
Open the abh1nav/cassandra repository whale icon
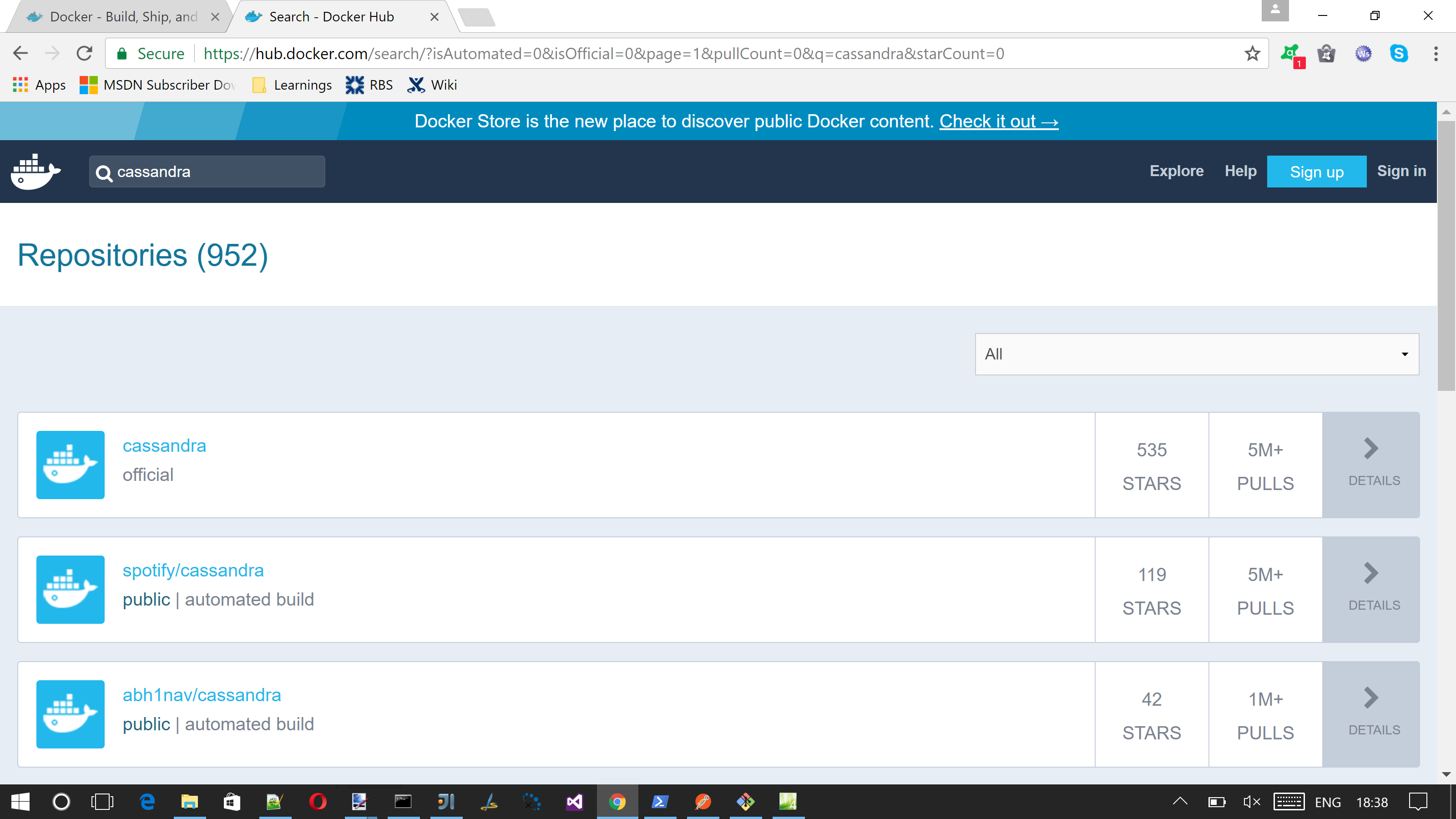tap(70, 714)
